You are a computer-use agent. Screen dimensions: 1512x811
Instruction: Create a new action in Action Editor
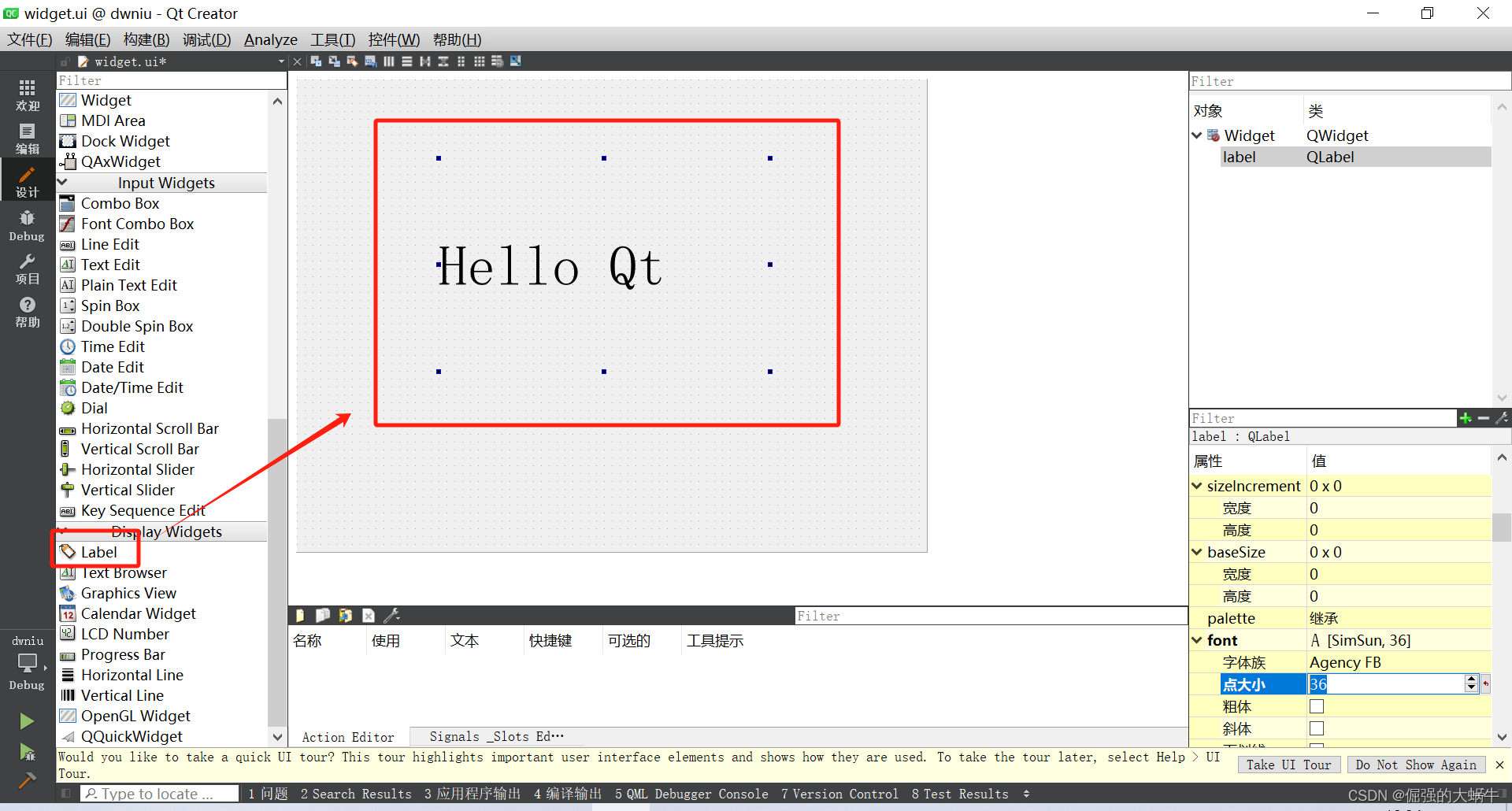point(299,615)
